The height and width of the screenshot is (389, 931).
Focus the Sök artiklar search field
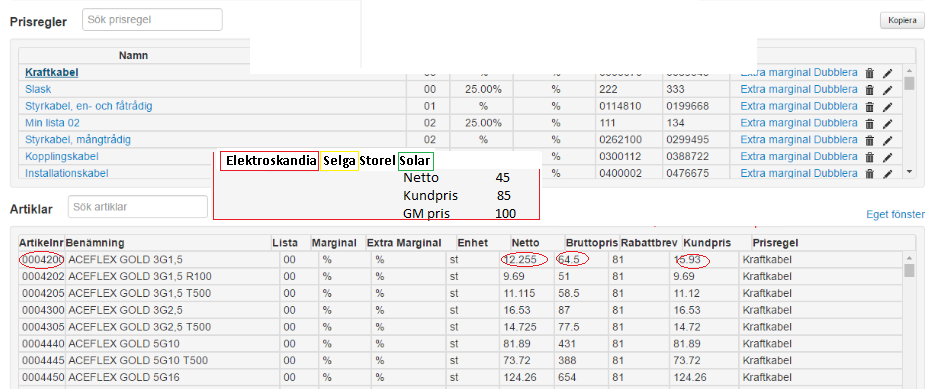point(138,207)
